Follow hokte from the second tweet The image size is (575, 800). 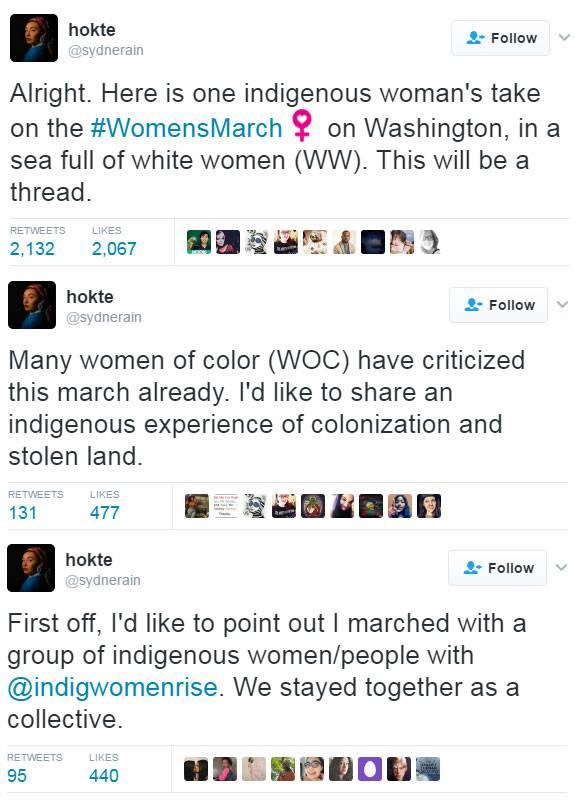coord(498,305)
